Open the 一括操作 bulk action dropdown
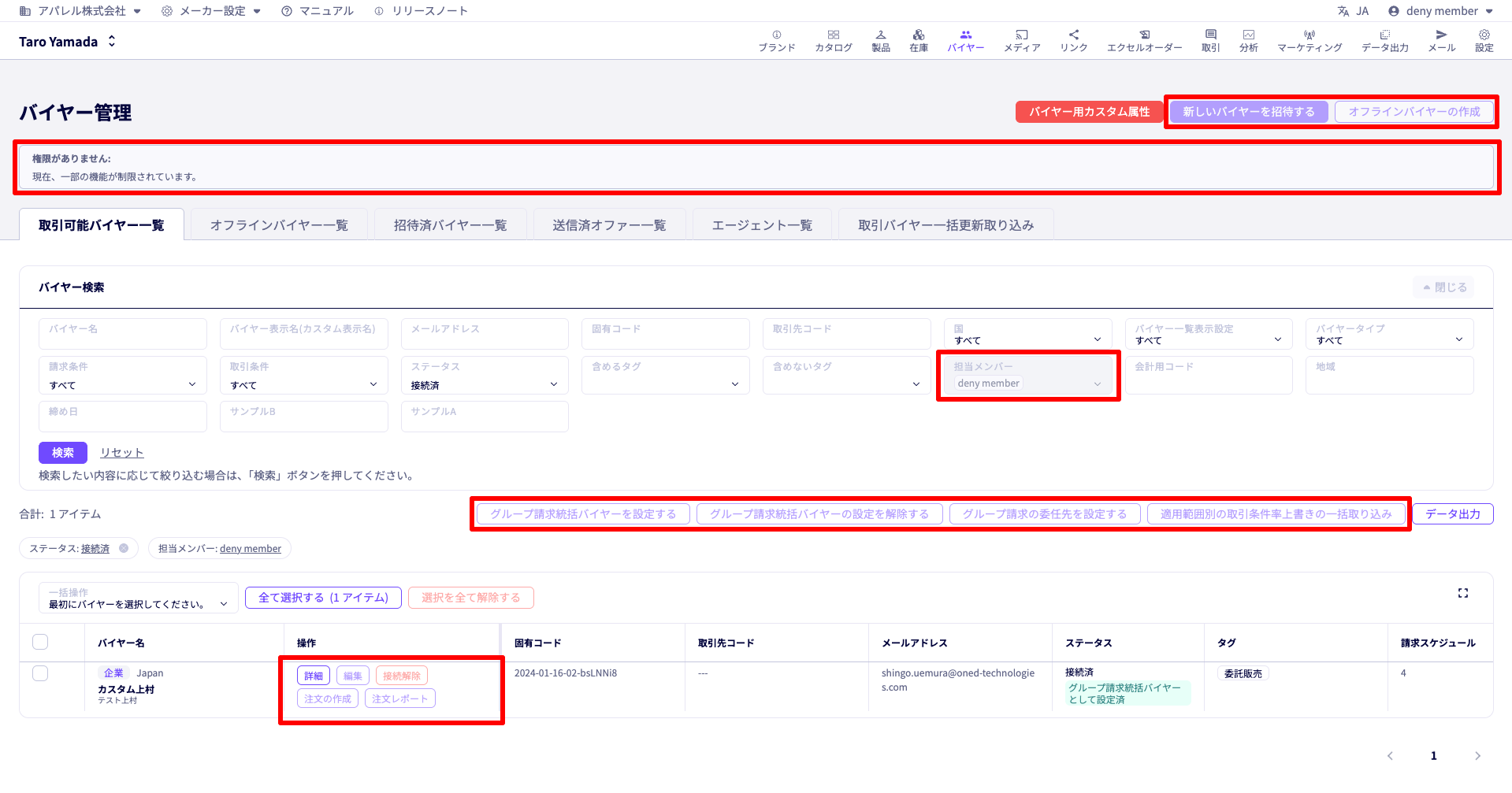The image size is (1512, 793). pos(138,598)
